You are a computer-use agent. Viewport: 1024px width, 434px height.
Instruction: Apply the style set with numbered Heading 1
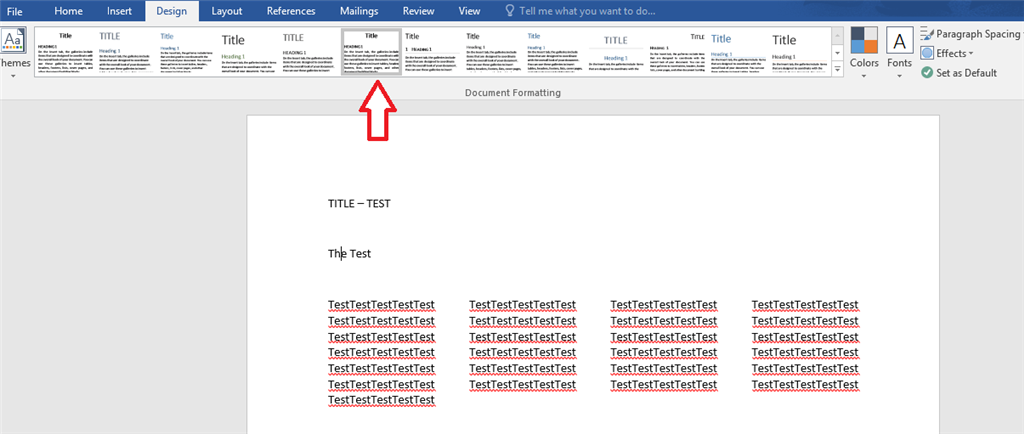[432, 52]
